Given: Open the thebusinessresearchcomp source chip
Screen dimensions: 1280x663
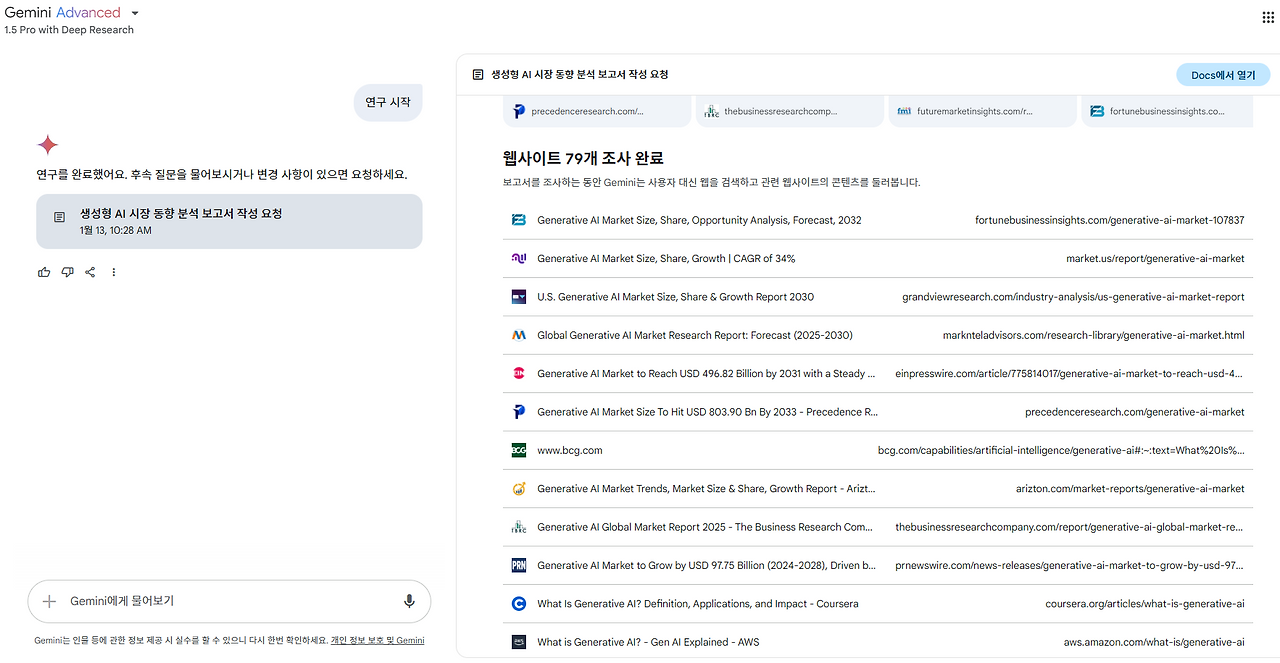Looking at the screenshot, I should click(789, 111).
